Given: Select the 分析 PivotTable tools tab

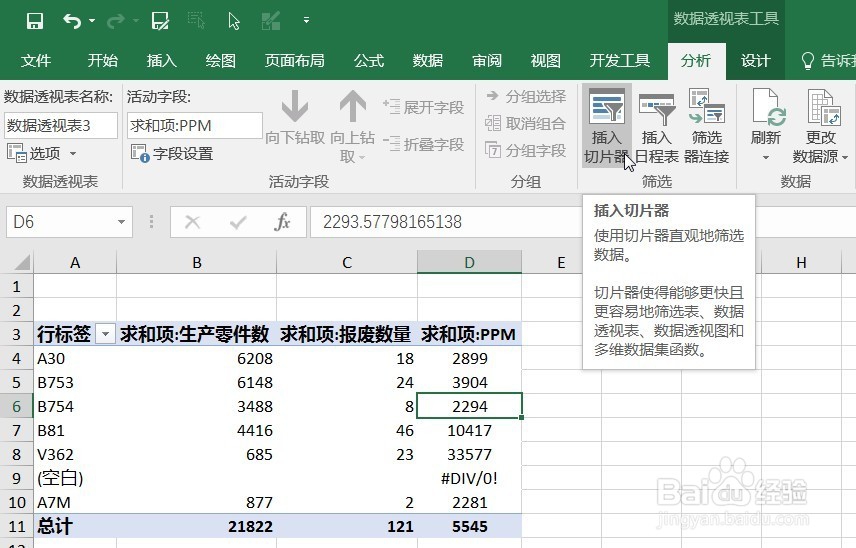Looking at the screenshot, I should point(696,61).
